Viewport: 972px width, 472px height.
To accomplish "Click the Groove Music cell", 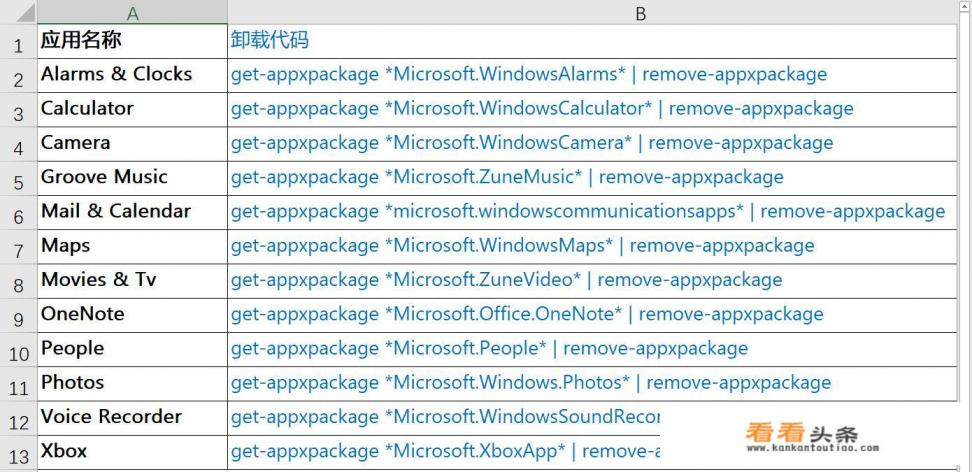I will [x=133, y=177].
